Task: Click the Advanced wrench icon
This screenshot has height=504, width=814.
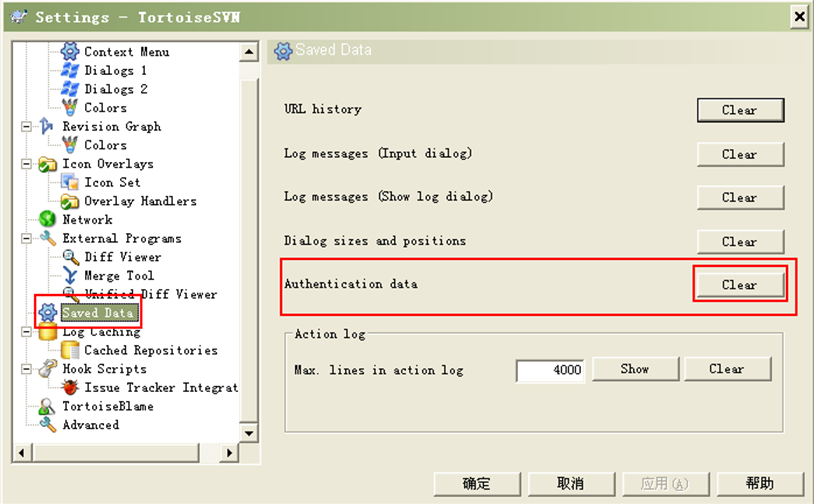Action: pos(47,425)
